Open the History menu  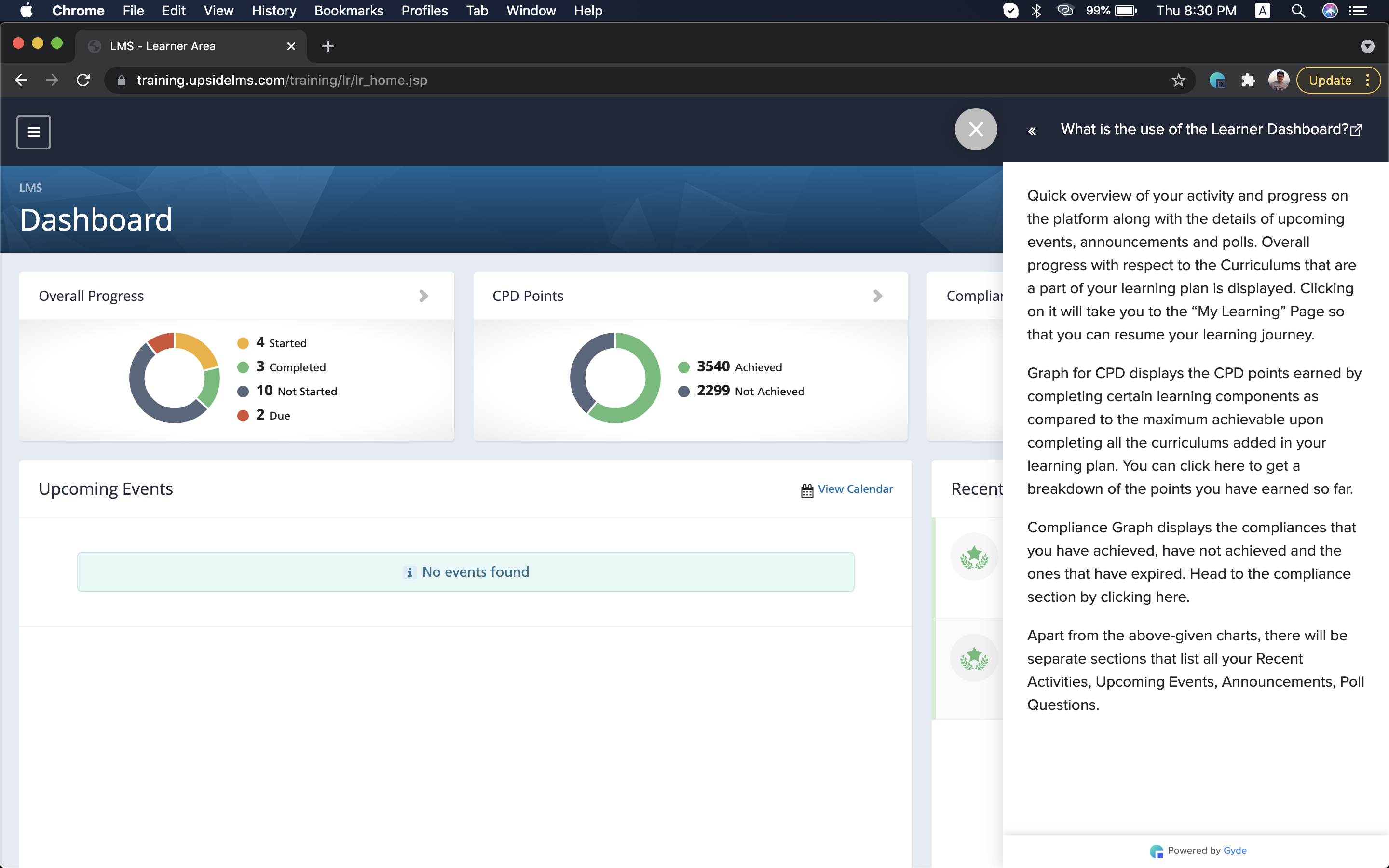click(274, 11)
